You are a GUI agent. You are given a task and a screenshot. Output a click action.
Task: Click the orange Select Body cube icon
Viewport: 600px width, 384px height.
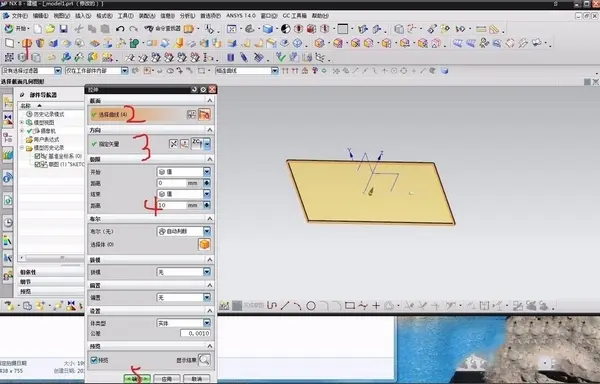tap(204, 244)
